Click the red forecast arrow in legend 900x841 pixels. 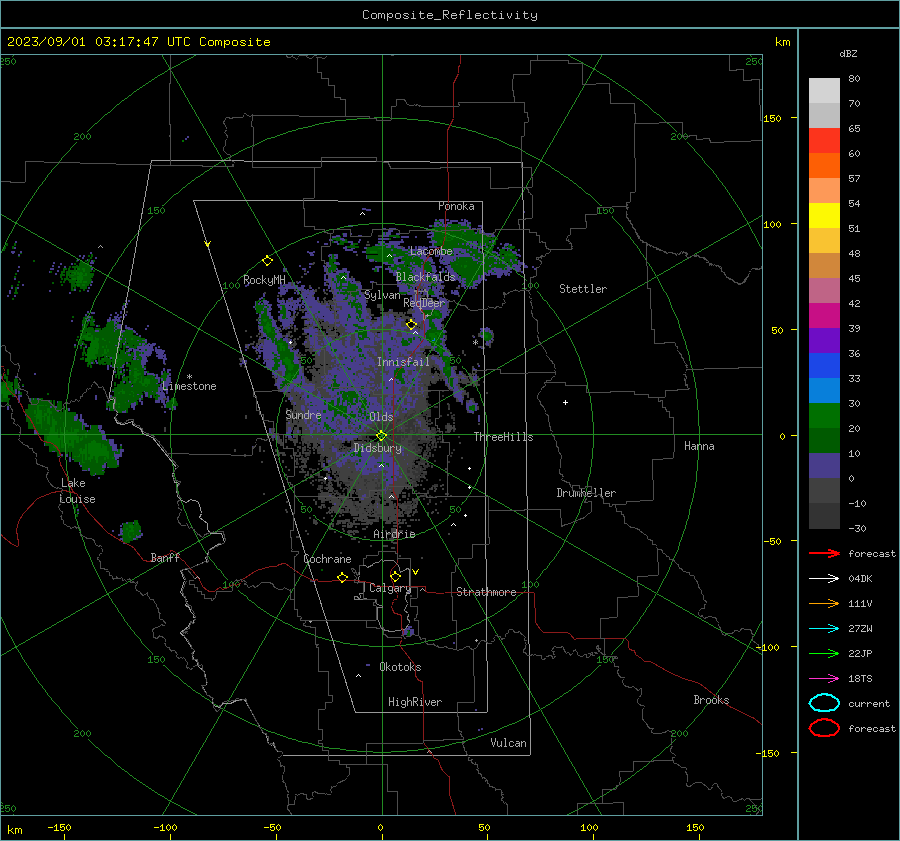pos(824,553)
